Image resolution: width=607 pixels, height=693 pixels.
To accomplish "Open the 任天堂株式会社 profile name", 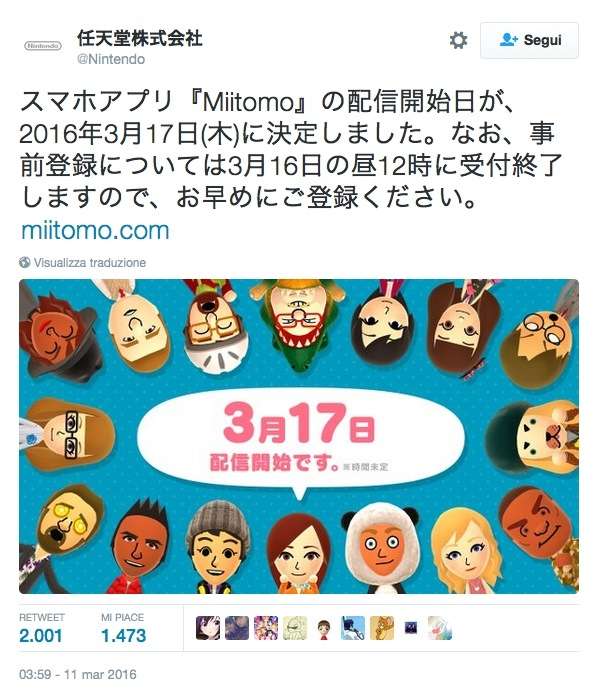I will [x=140, y=38].
